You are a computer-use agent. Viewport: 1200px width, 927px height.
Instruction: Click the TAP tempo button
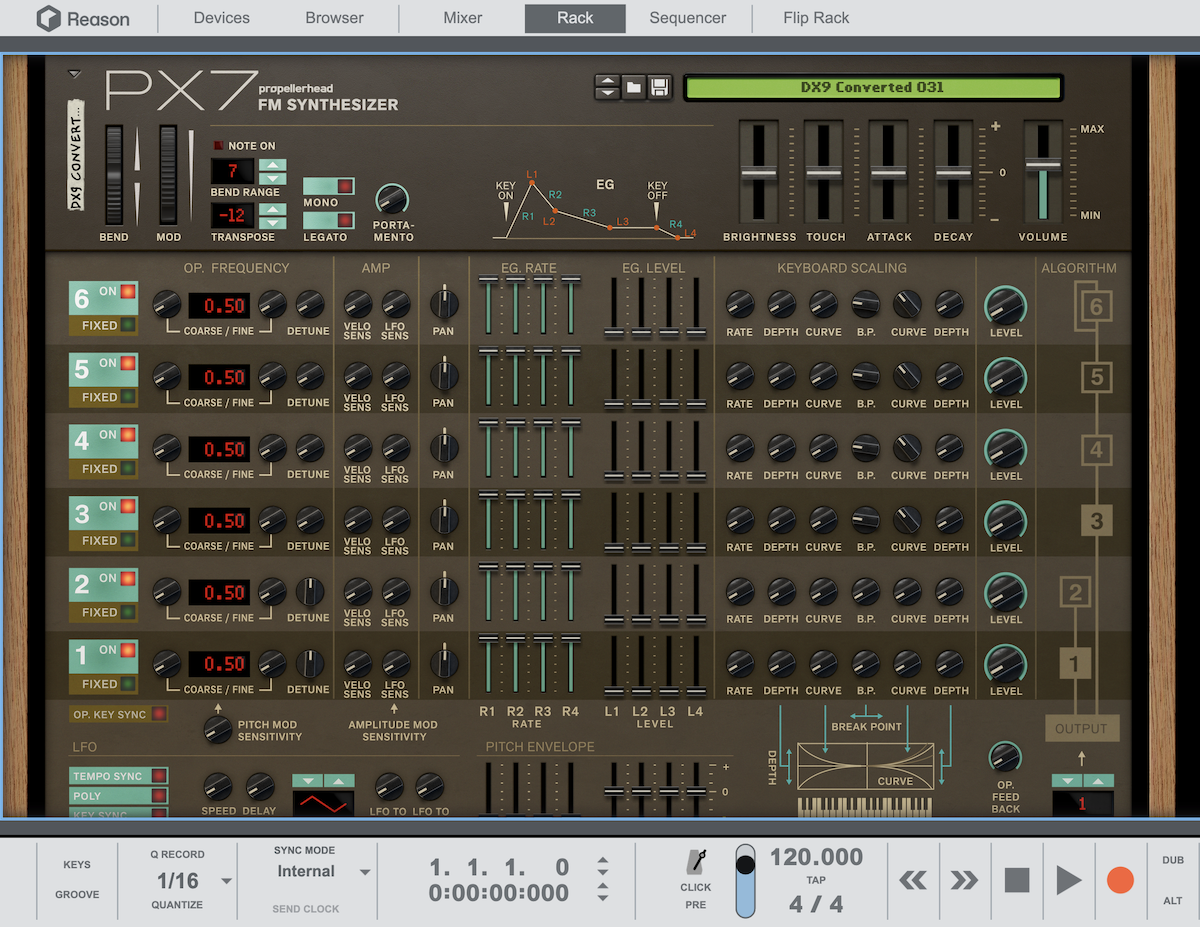tap(816, 881)
